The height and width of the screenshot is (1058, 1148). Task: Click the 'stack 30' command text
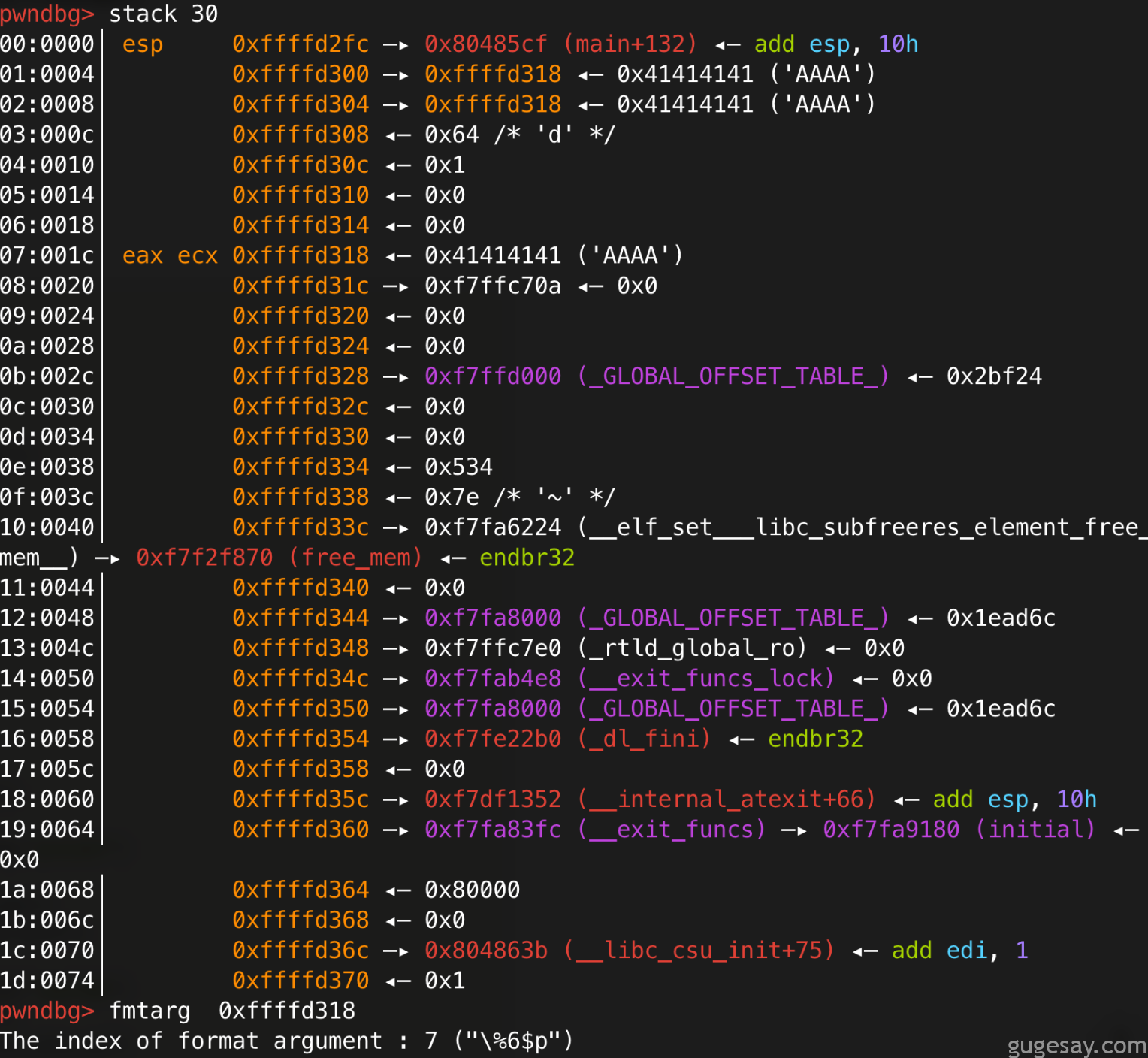[x=164, y=14]
